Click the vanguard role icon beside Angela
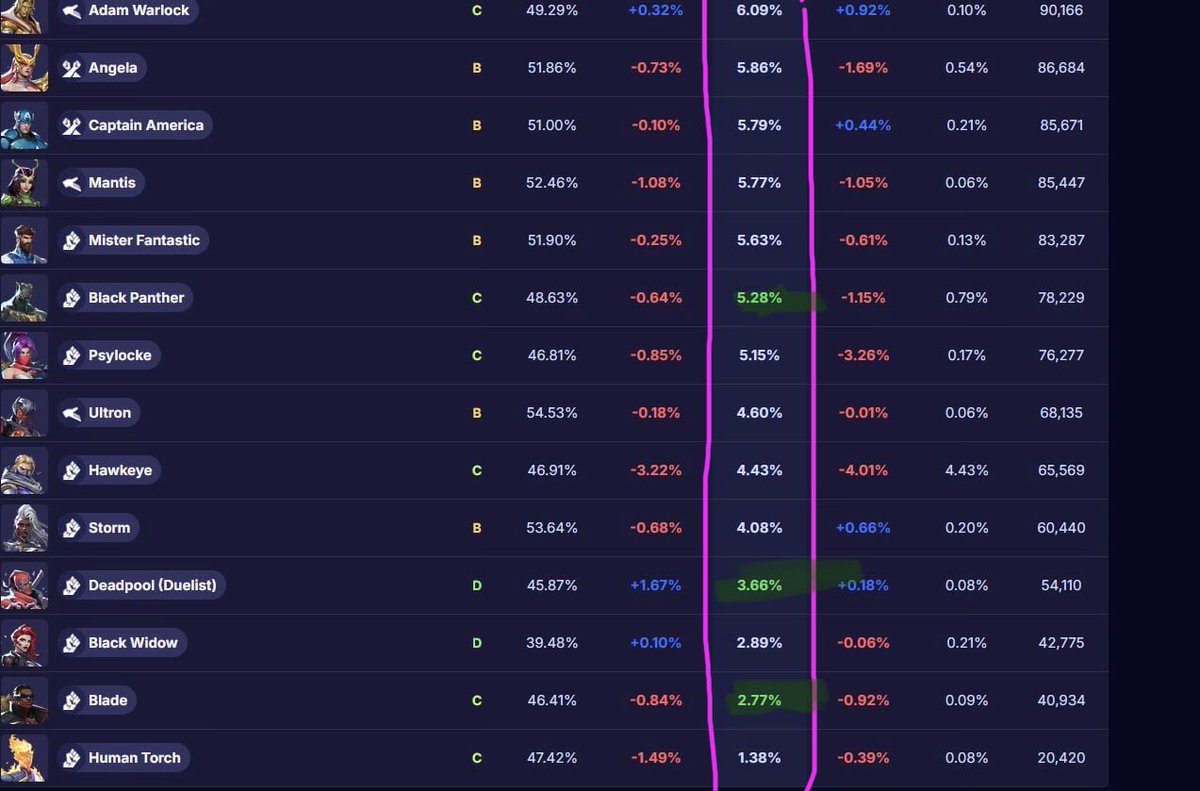 coord(72,68)
